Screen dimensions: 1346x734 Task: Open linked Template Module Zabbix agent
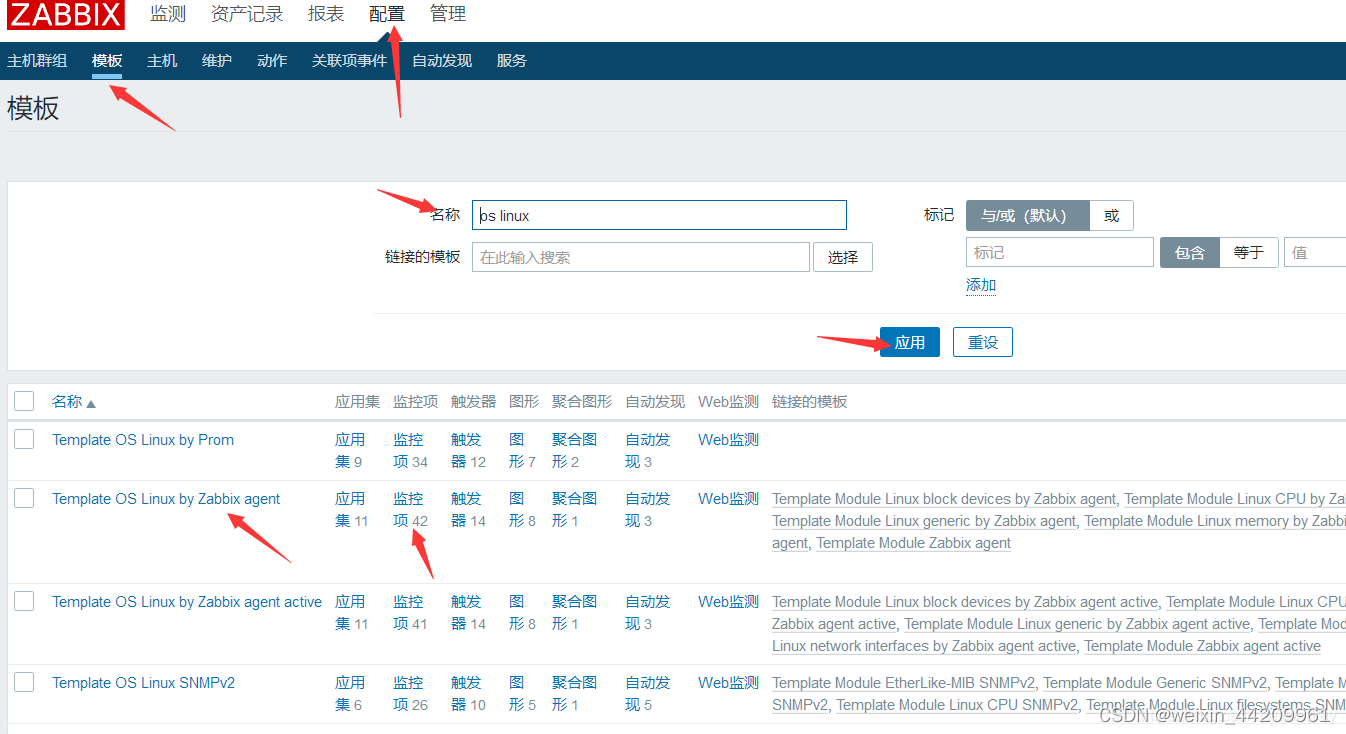(x=913, y=543)
